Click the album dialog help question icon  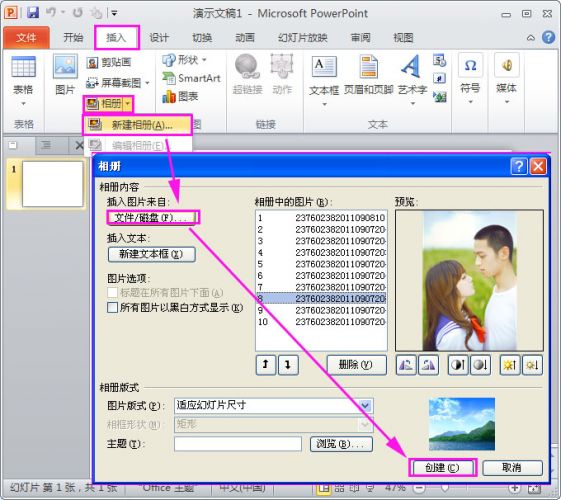tap(519, 166)
